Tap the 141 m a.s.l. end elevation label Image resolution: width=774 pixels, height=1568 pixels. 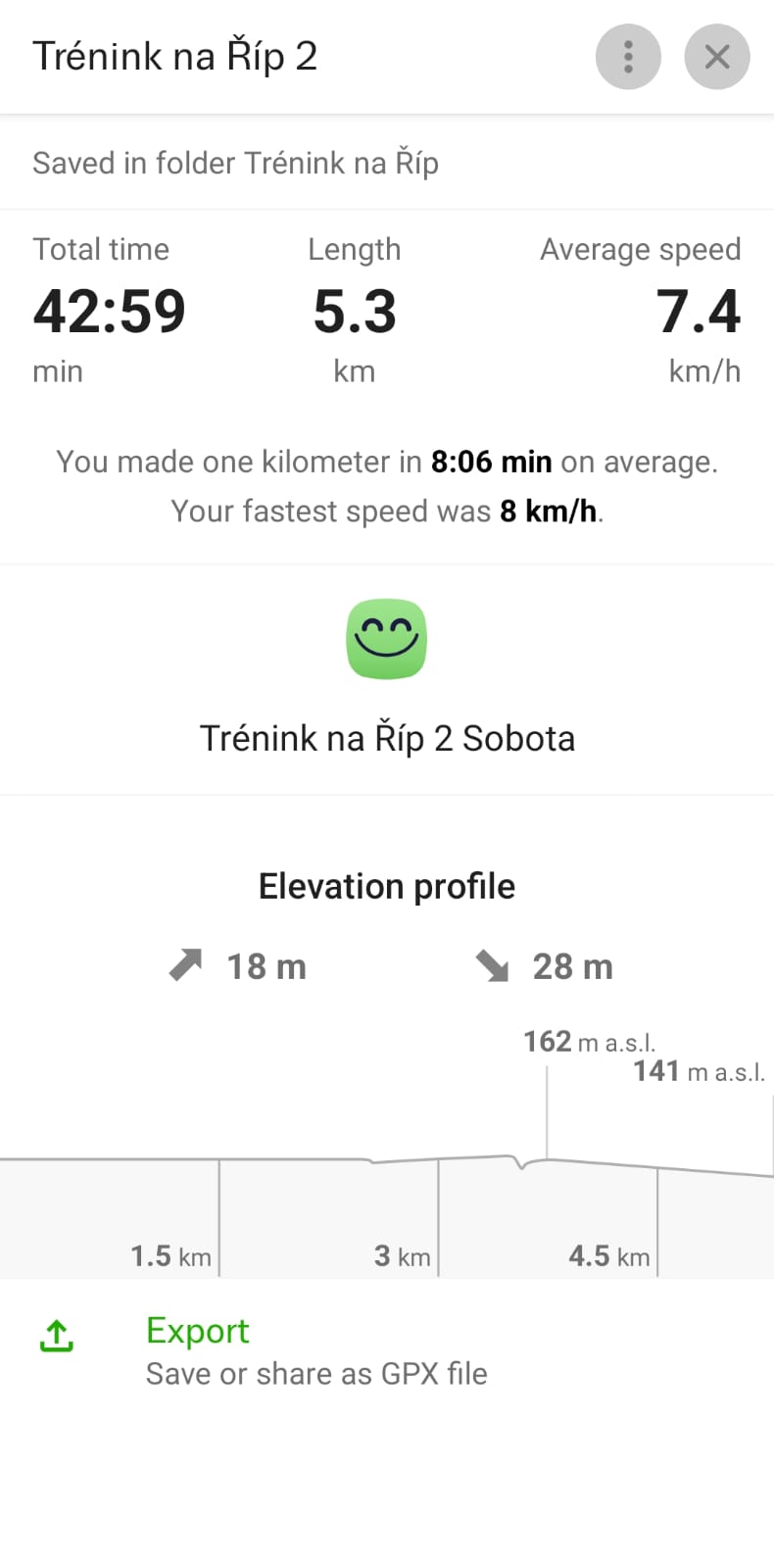(699, 1071)
